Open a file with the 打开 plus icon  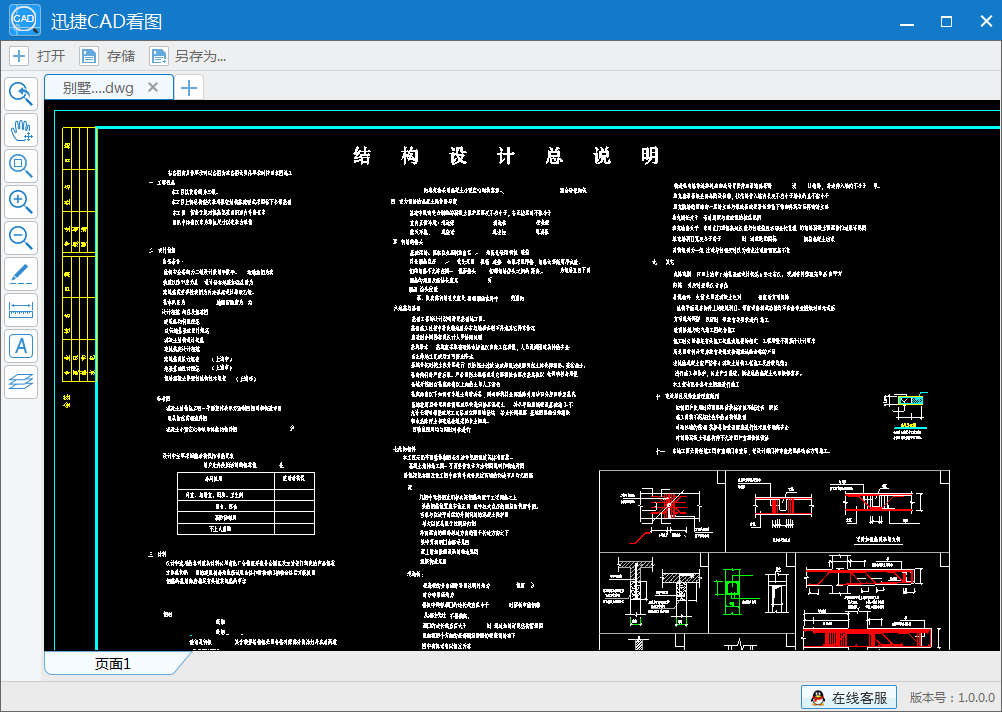[19, 56]
